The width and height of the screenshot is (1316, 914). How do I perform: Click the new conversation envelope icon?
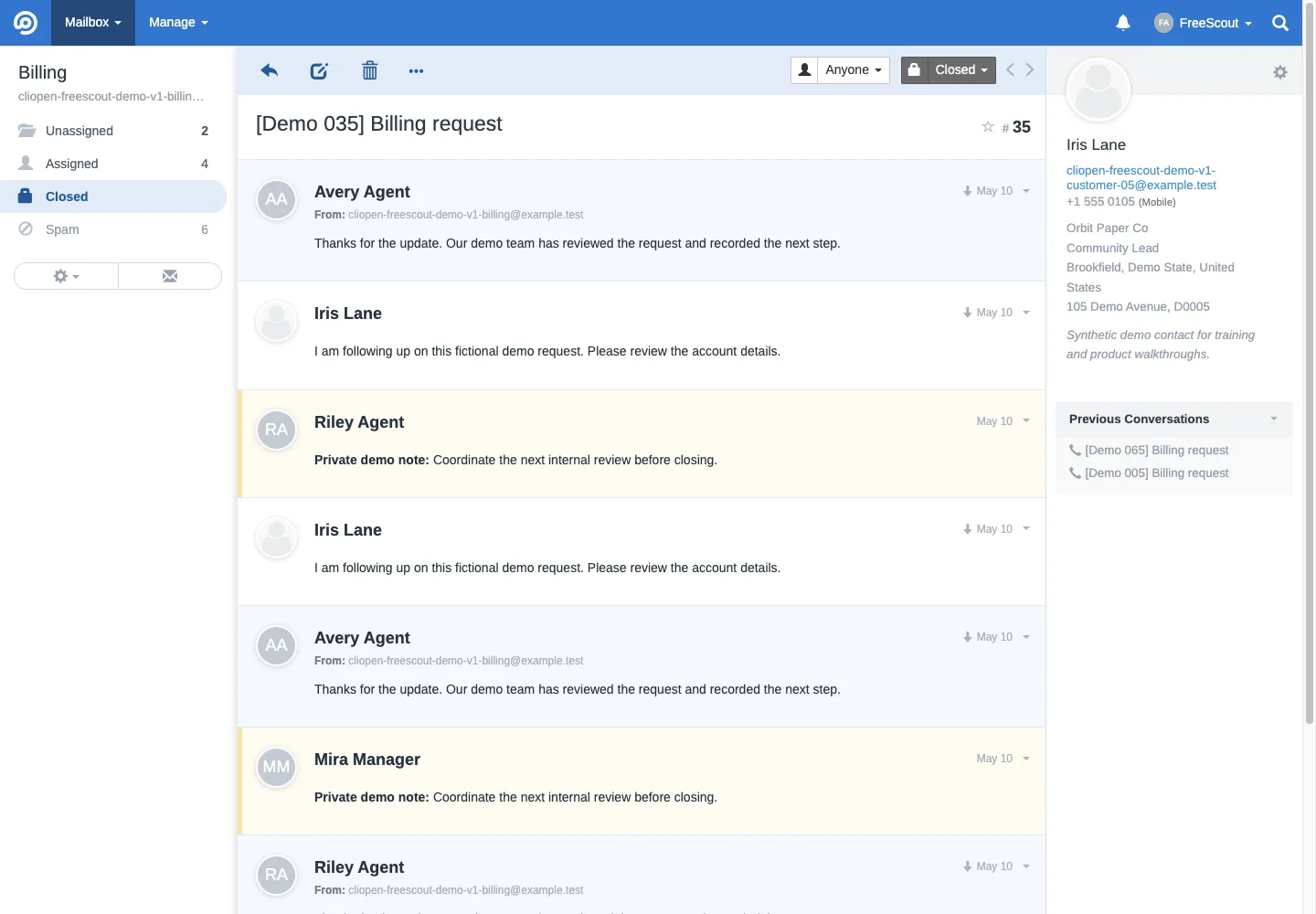point(170,276)
